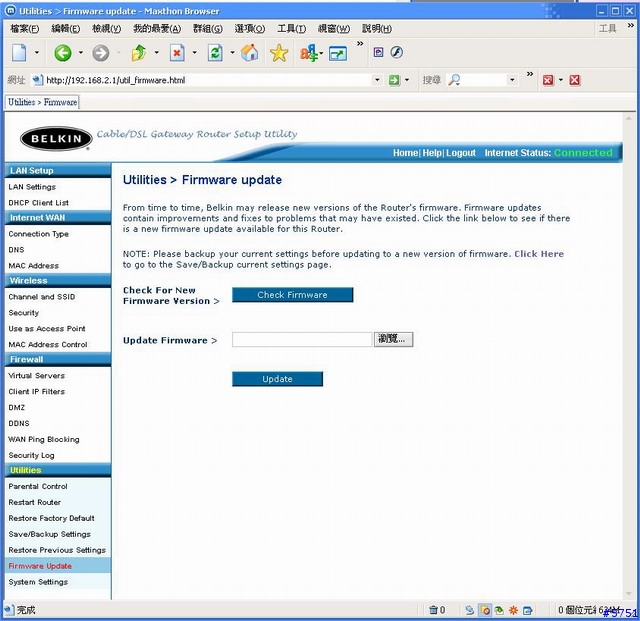640x621 pixels.
Task: Click the Stop loading icon with red X
Action: pyautogui.click(x=177, y=53)
